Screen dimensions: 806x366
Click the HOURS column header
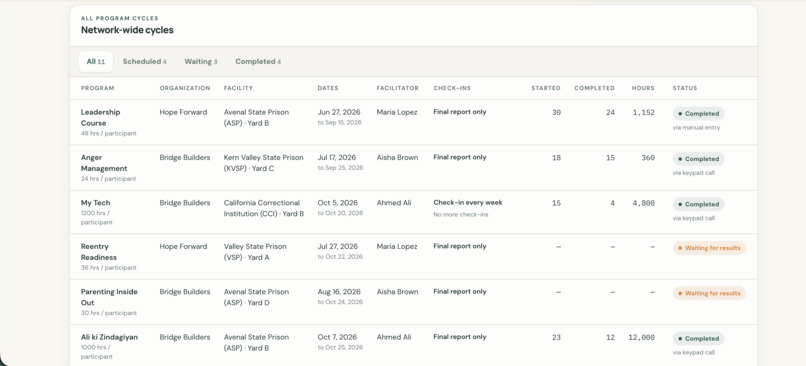pos(643,88)
